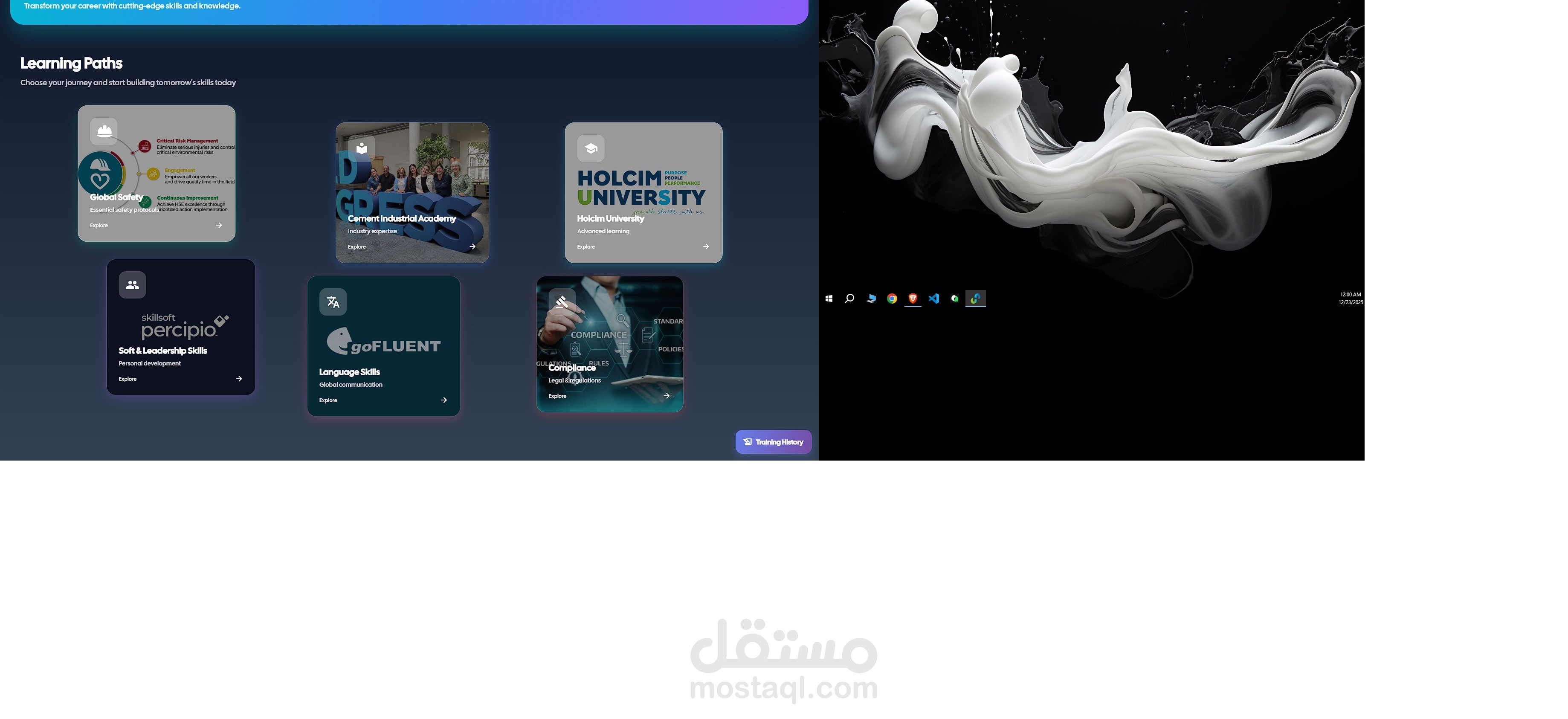Open the Windows Start menu

click(829, 299)
